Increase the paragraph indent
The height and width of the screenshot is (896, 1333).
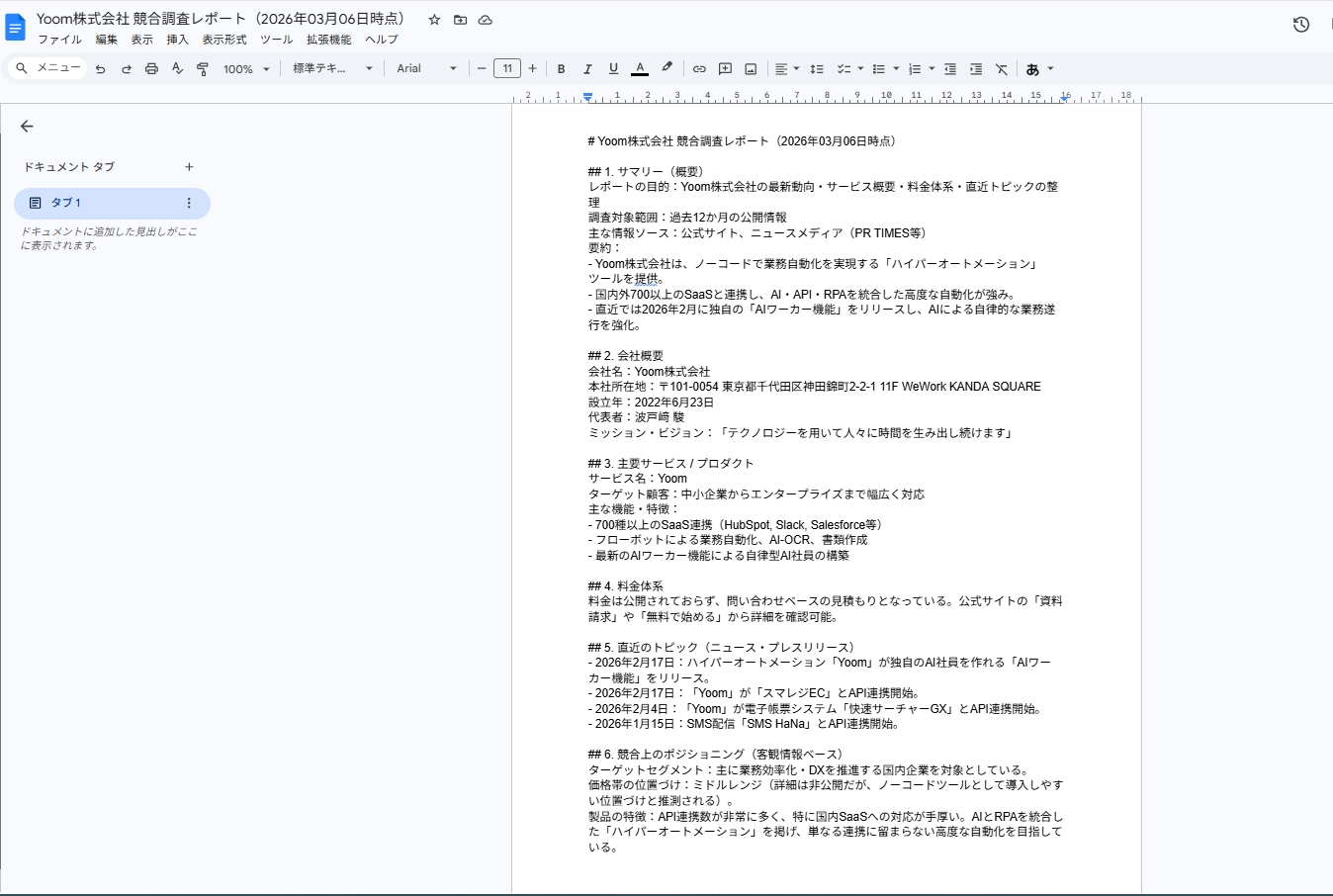pyautogui.click(x=976, y=69)
